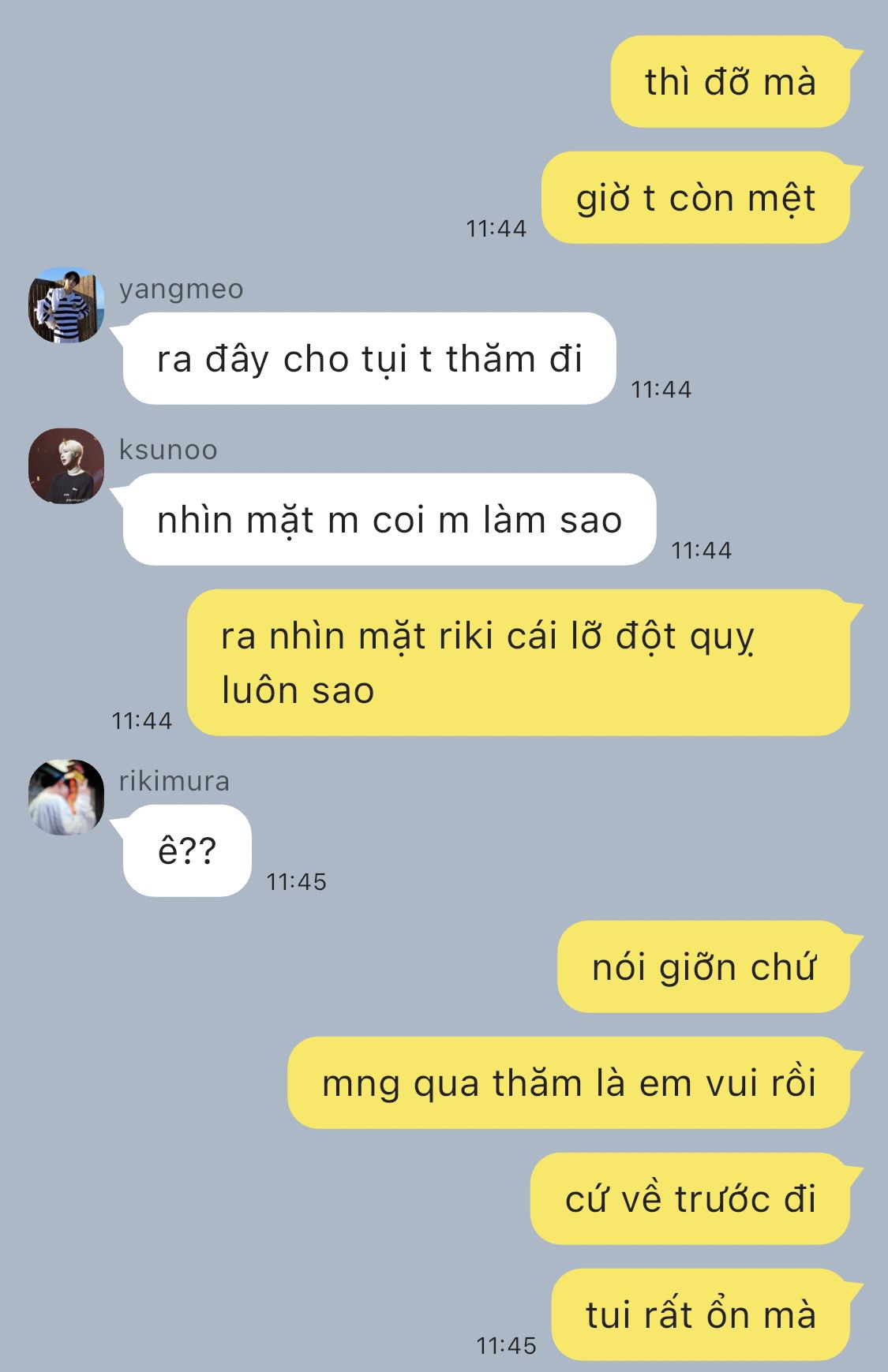The image size is (888, 1372).
Task: Select the message 'giờ t còn mệt'
Action: (x=695, y=197)
